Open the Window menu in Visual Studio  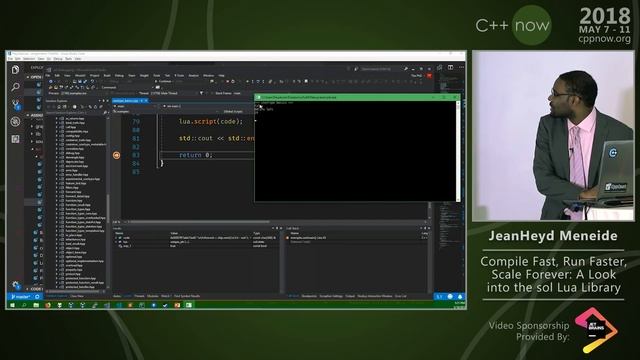209,76
